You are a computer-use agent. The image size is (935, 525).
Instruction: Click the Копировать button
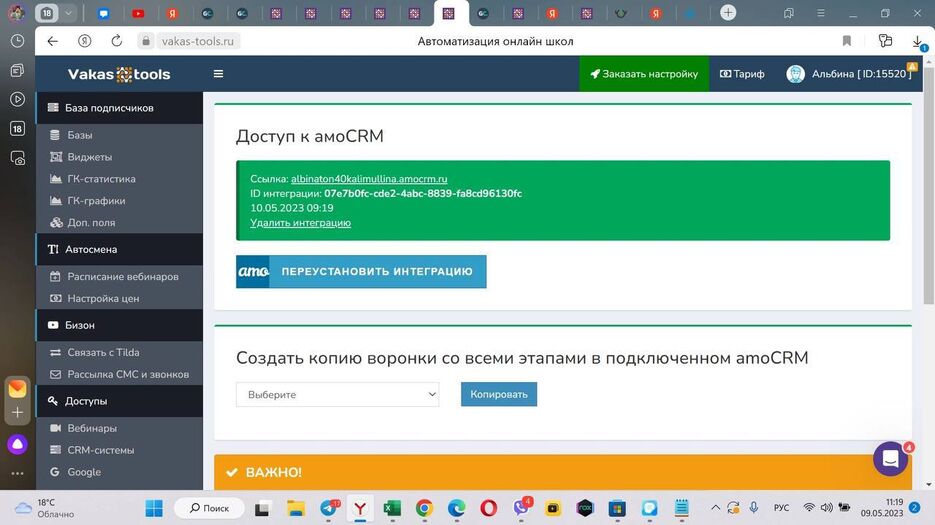[x=498, y=394]
